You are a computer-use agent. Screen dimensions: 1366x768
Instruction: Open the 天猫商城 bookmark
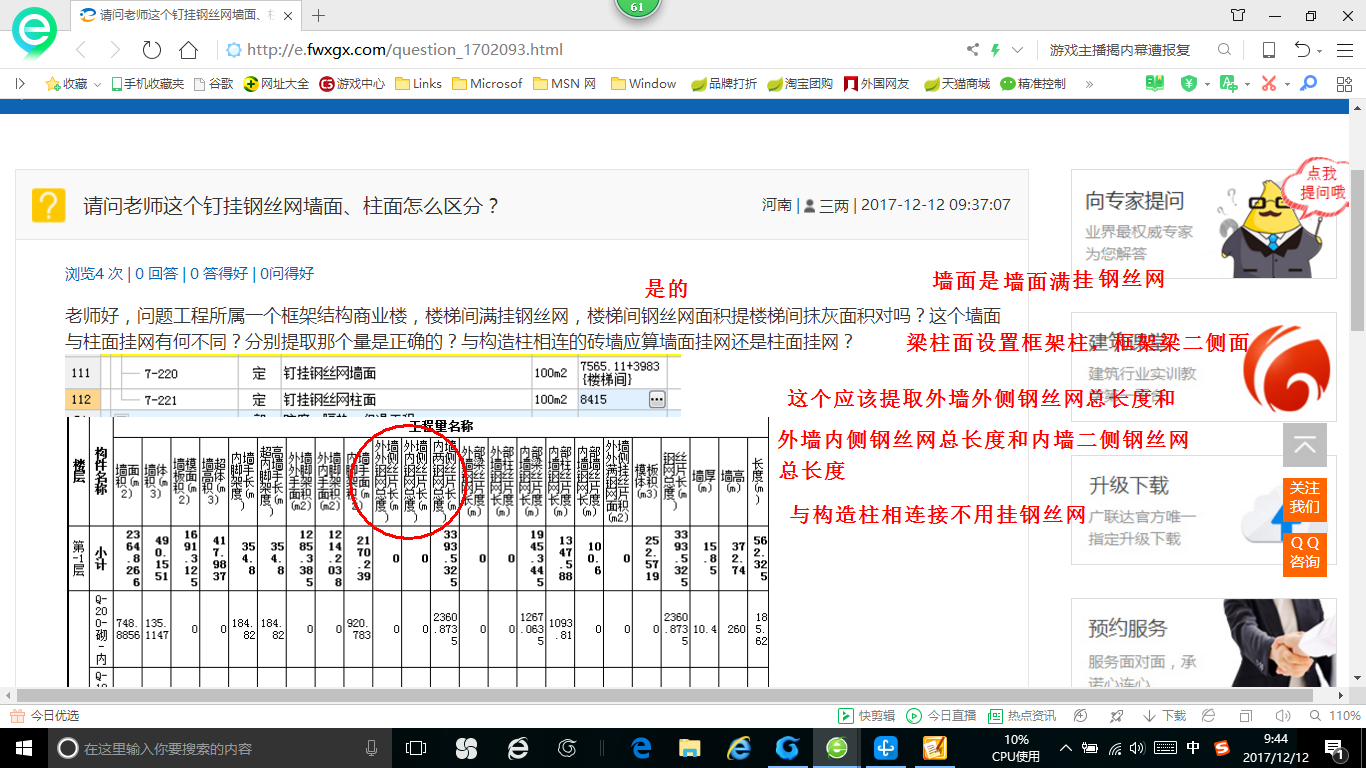[x=957, y=84]
